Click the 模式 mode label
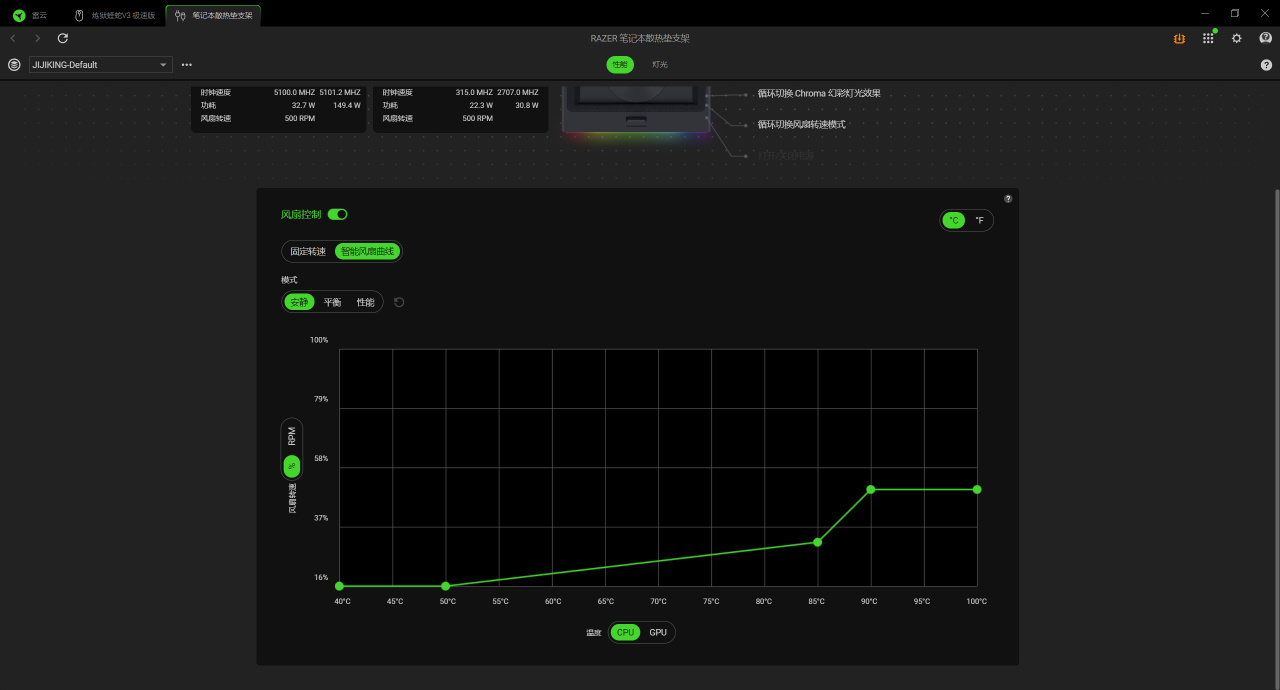 click(x=289, y=280)
